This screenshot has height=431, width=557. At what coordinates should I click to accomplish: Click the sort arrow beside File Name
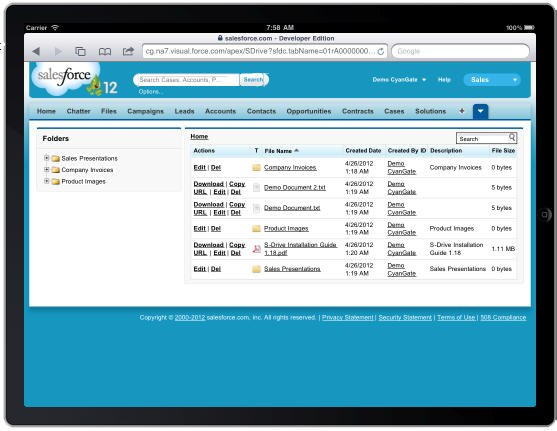pyautogui.click(x=297, y=151)
